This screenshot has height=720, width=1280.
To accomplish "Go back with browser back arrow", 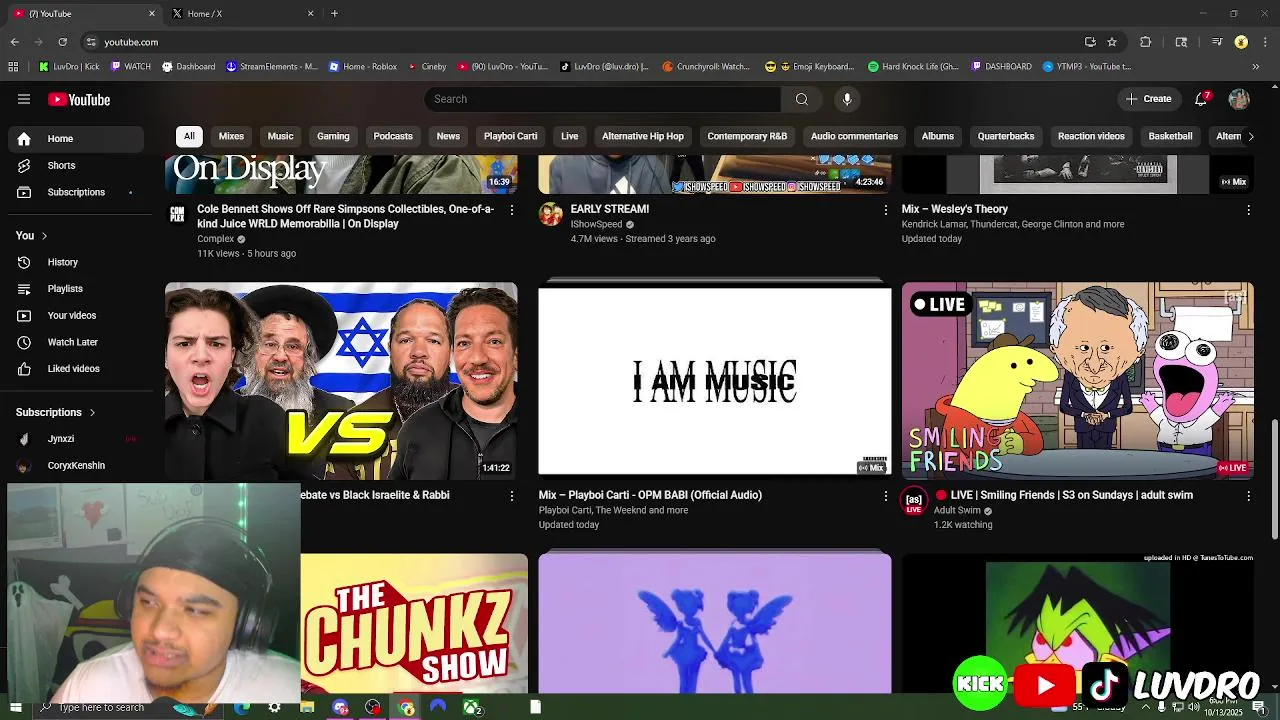I will tap(15, 42).
